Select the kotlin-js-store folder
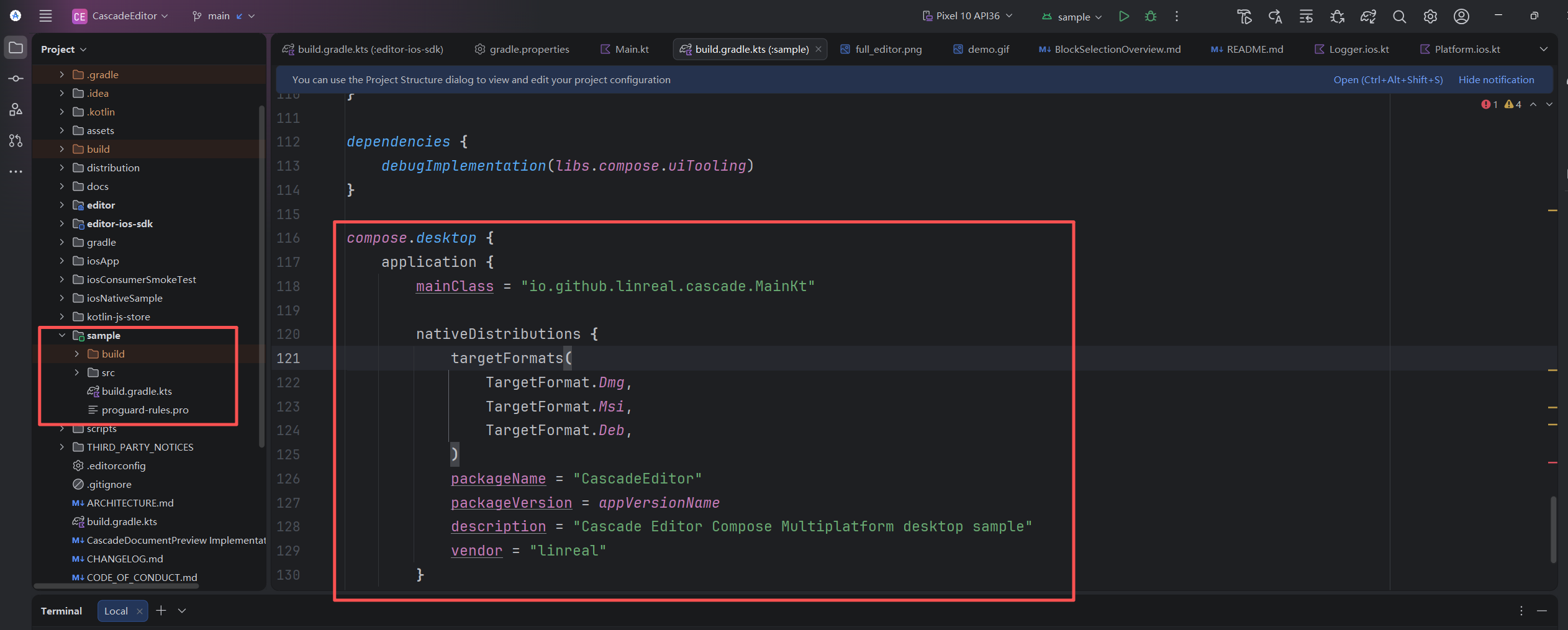This screenshot has width=1568, height=630. click(x=118, y=317)
